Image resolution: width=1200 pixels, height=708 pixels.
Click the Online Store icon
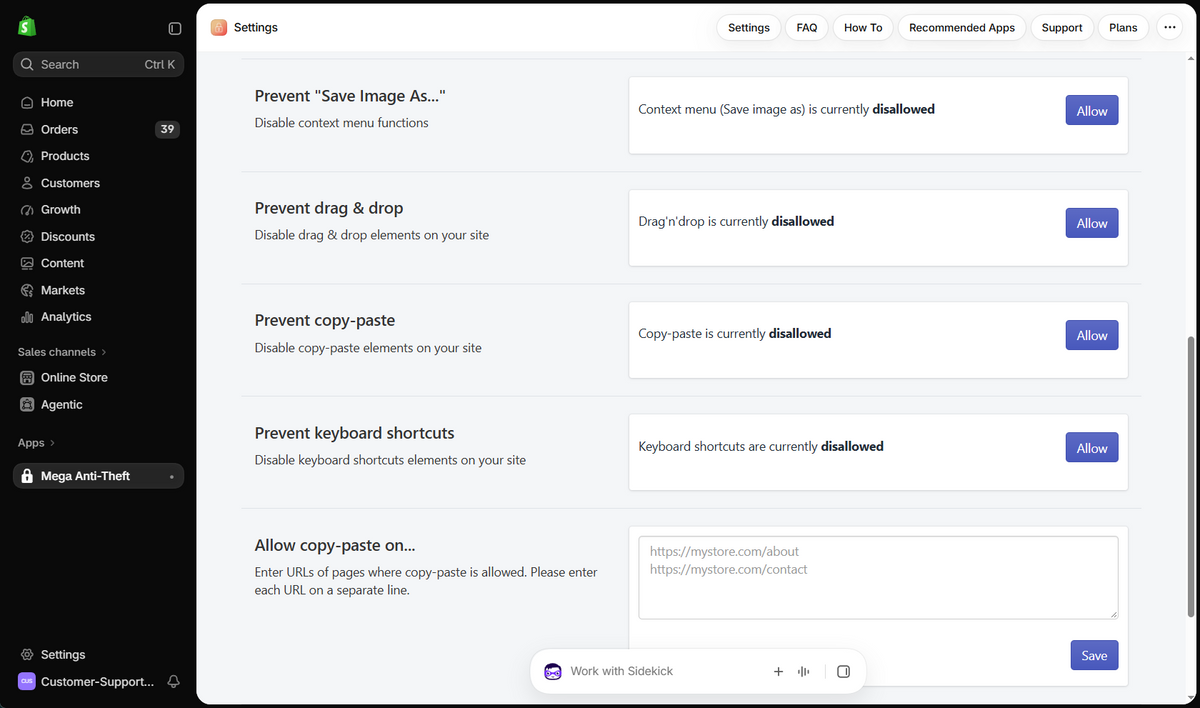click(27, 378)
